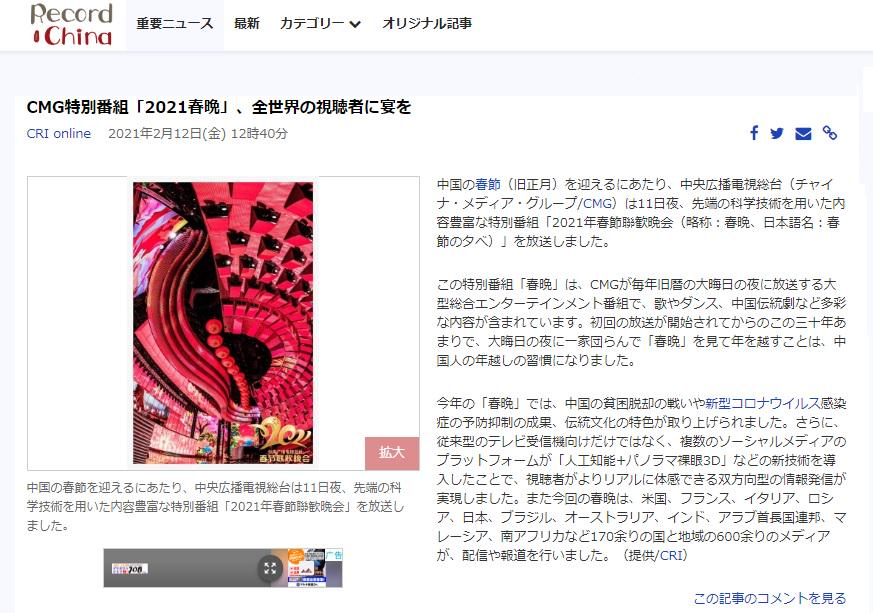View comments via この記事のコメントを見る
The height and width of the screenshot is (613, 873).
tap(769, 598)
